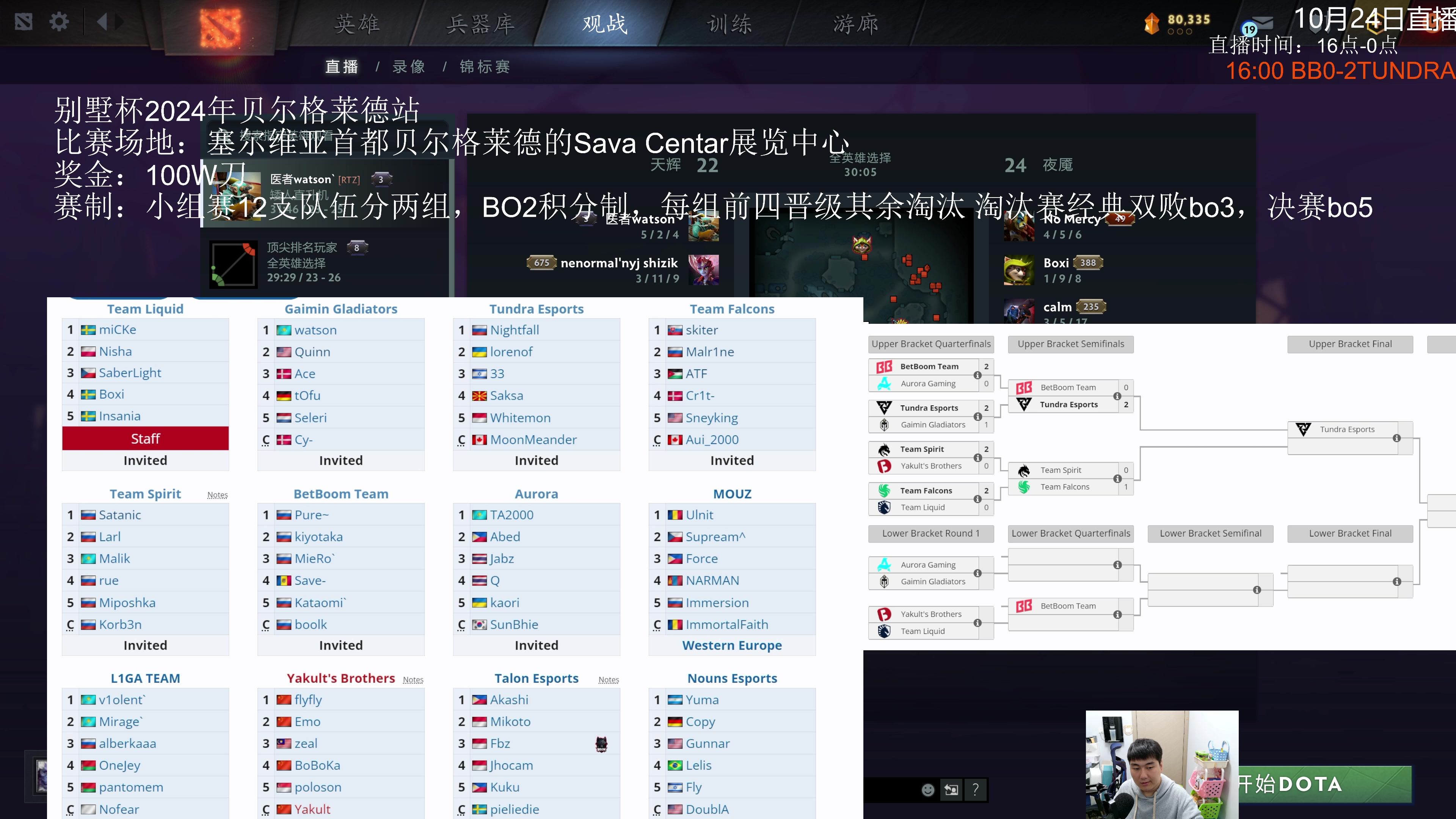This screenshot has width=1456, height=819.
Task: Open the Dota 2 settings gear
Action: 59,22
